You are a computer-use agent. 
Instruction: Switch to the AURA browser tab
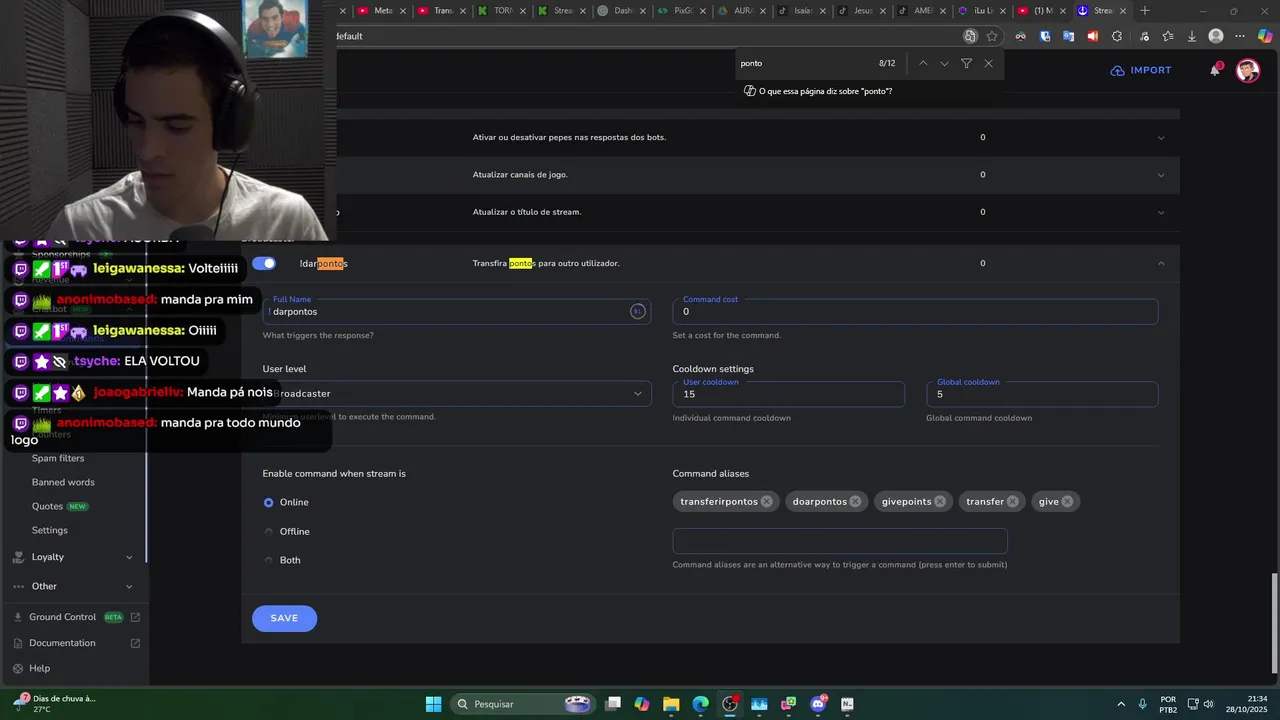pos(740,11)
